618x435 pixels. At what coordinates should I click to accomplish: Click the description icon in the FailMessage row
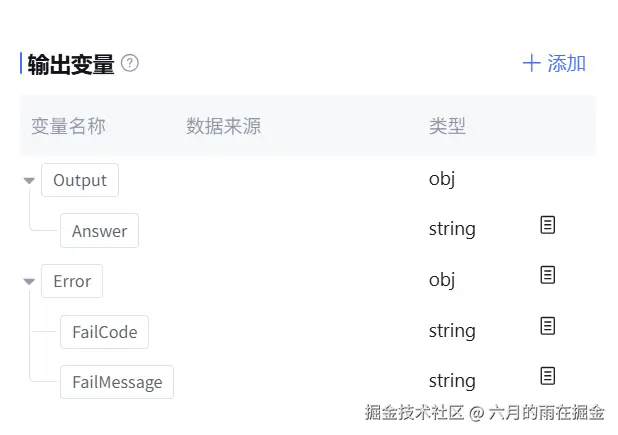coord(547,376)
